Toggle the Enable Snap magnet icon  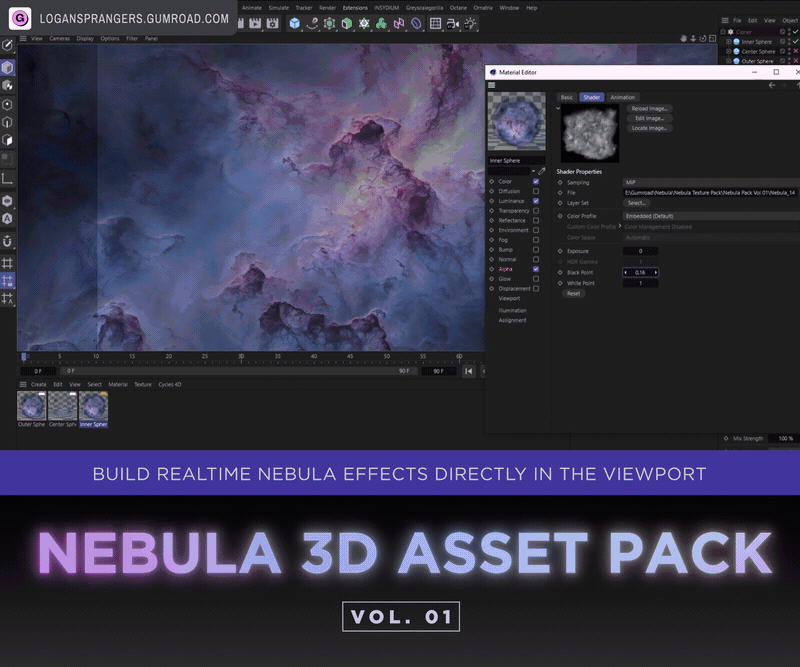[7, 241]
